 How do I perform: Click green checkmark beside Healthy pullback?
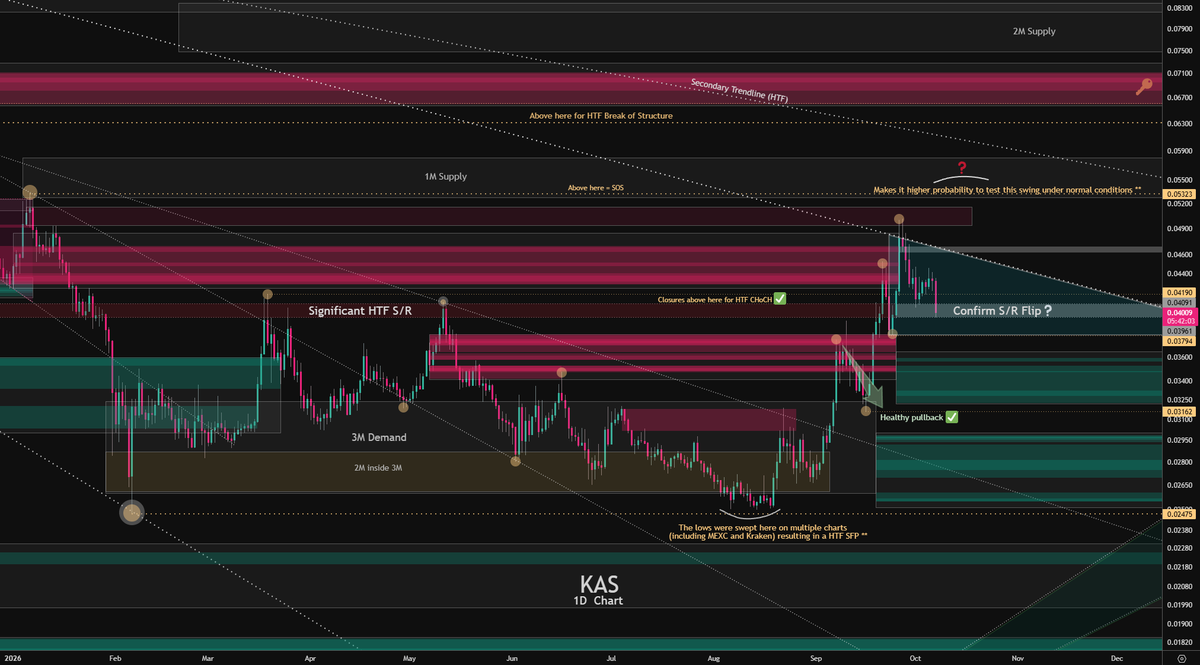pyautogui.click(x=951, y=416)
